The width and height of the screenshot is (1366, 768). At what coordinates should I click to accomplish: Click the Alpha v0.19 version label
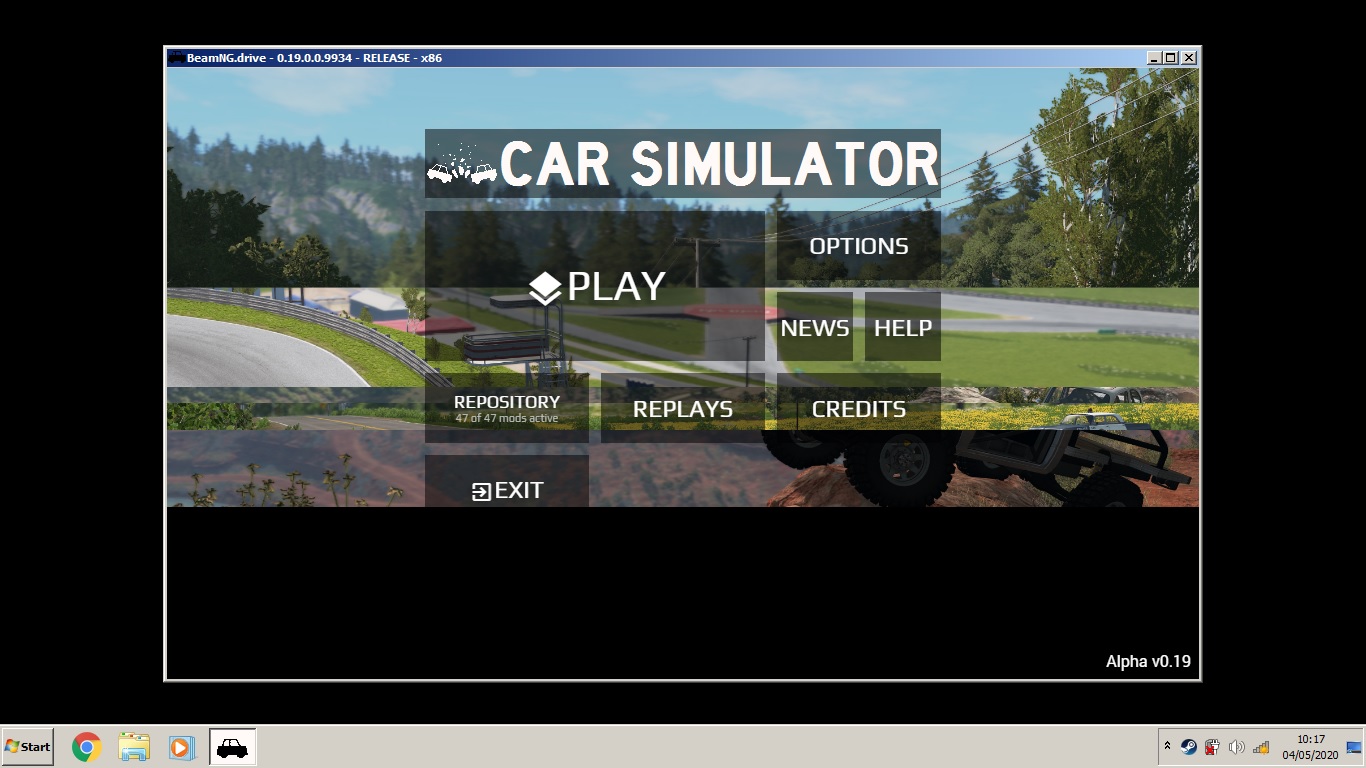point(1148,661)
